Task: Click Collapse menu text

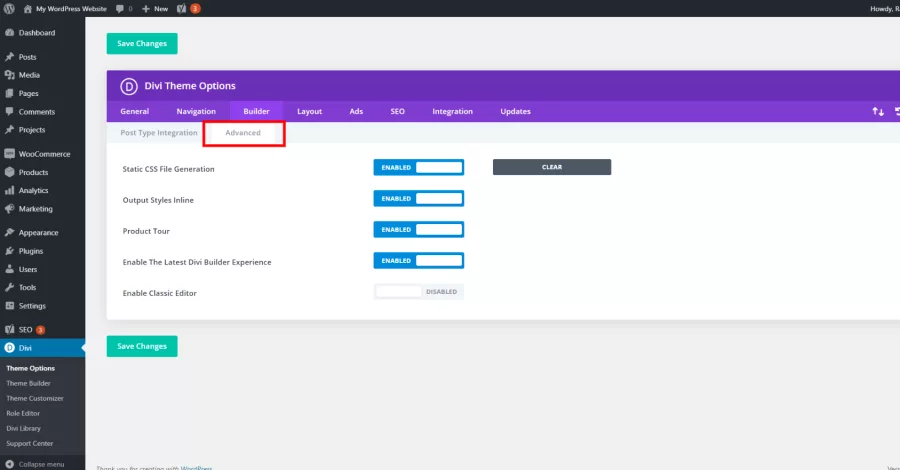Action: click(x=41, y=464)
